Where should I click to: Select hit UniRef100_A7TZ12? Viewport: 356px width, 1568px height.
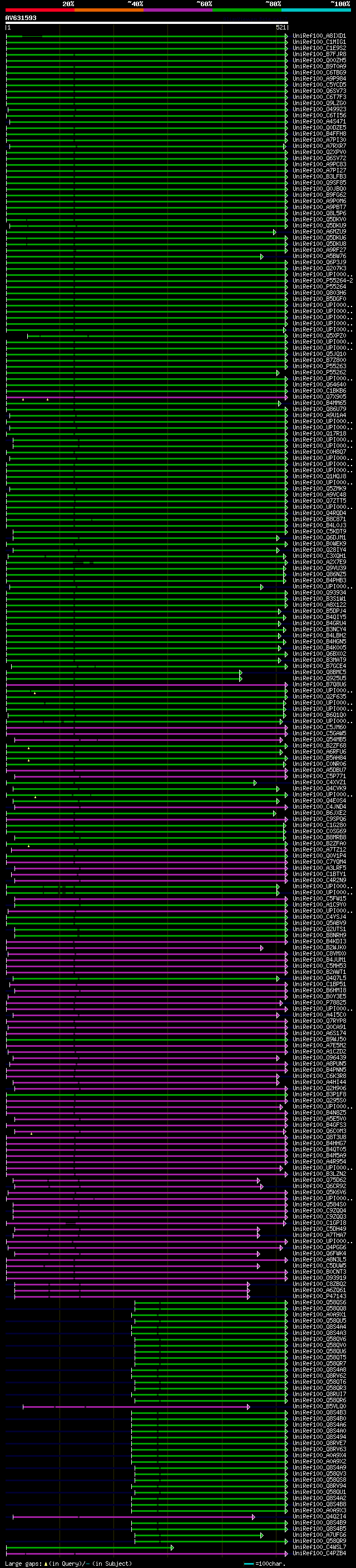(x=319, y=850)
